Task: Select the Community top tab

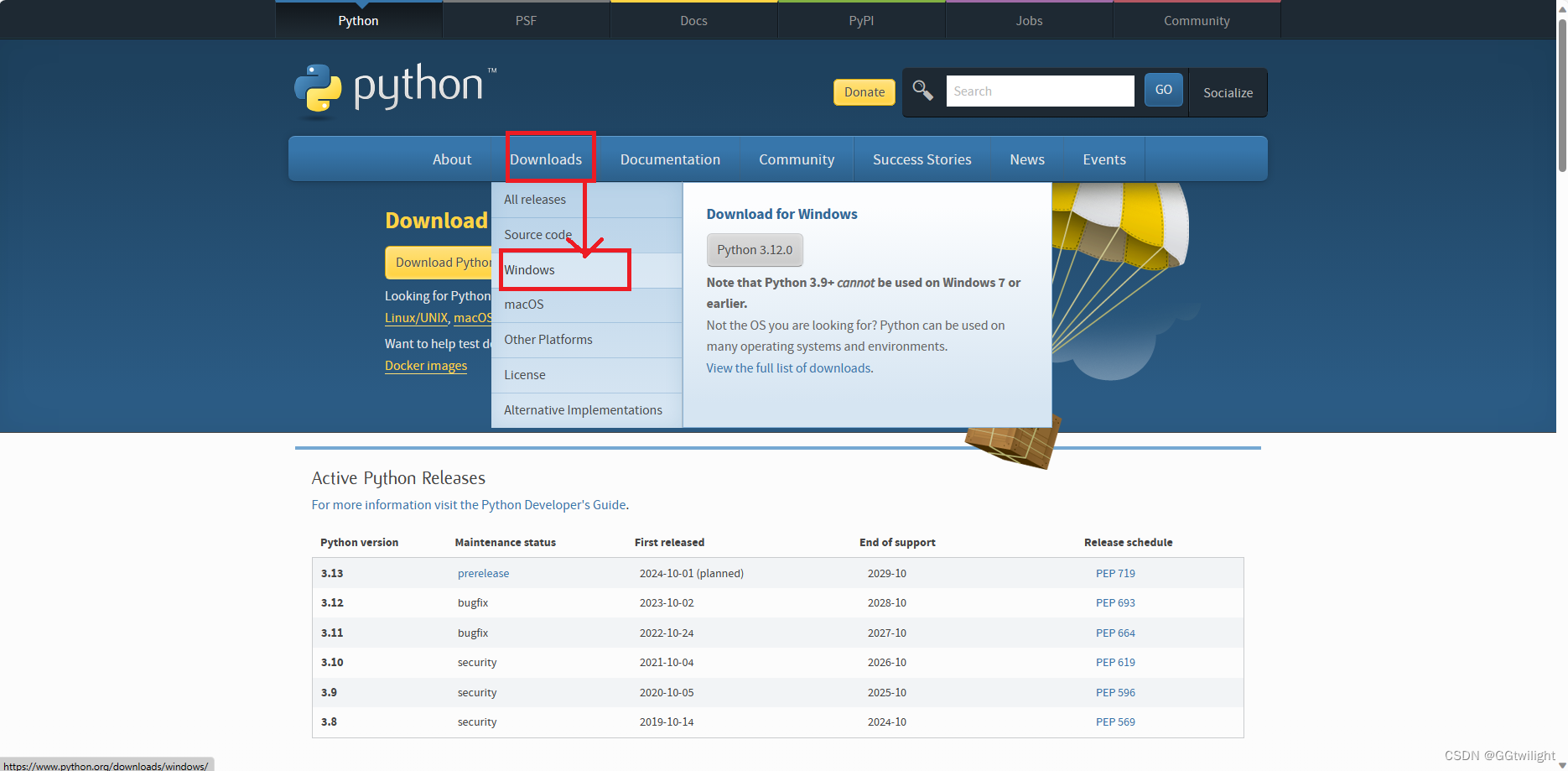Action: [x=1197, y=20]
